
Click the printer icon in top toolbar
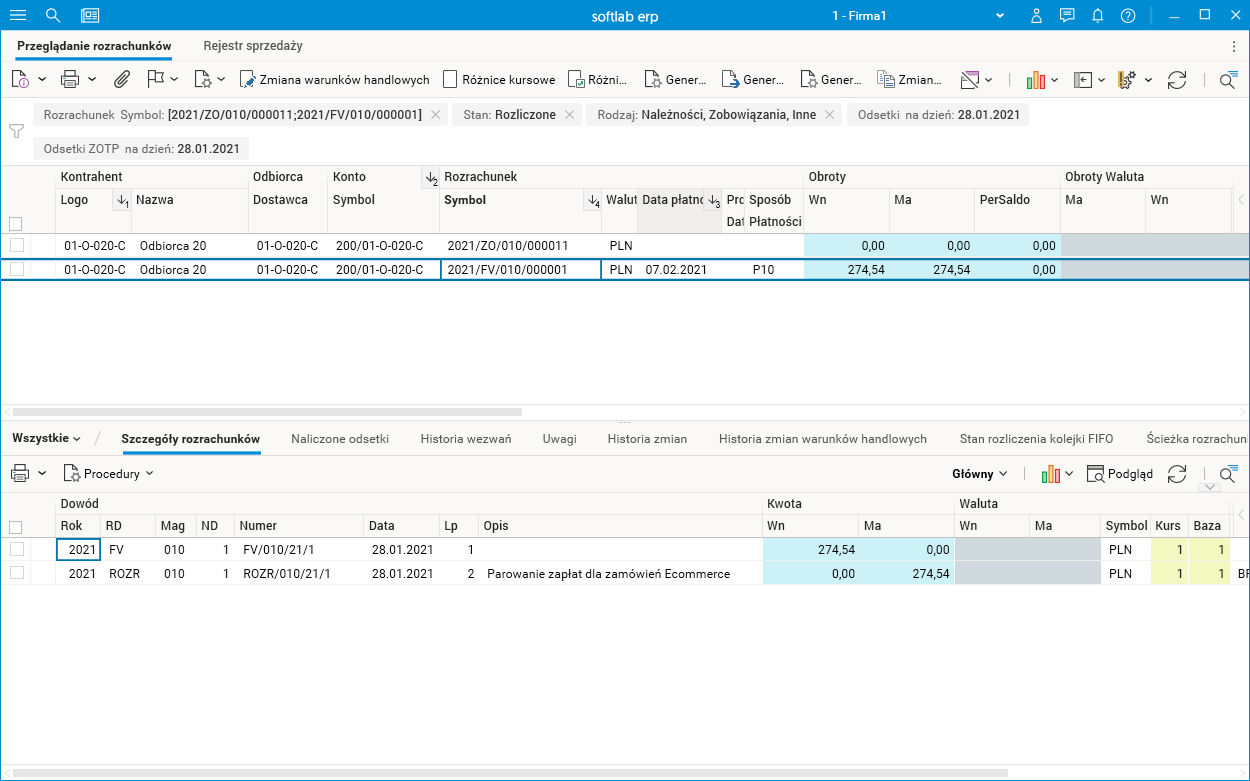coord(70,79)
